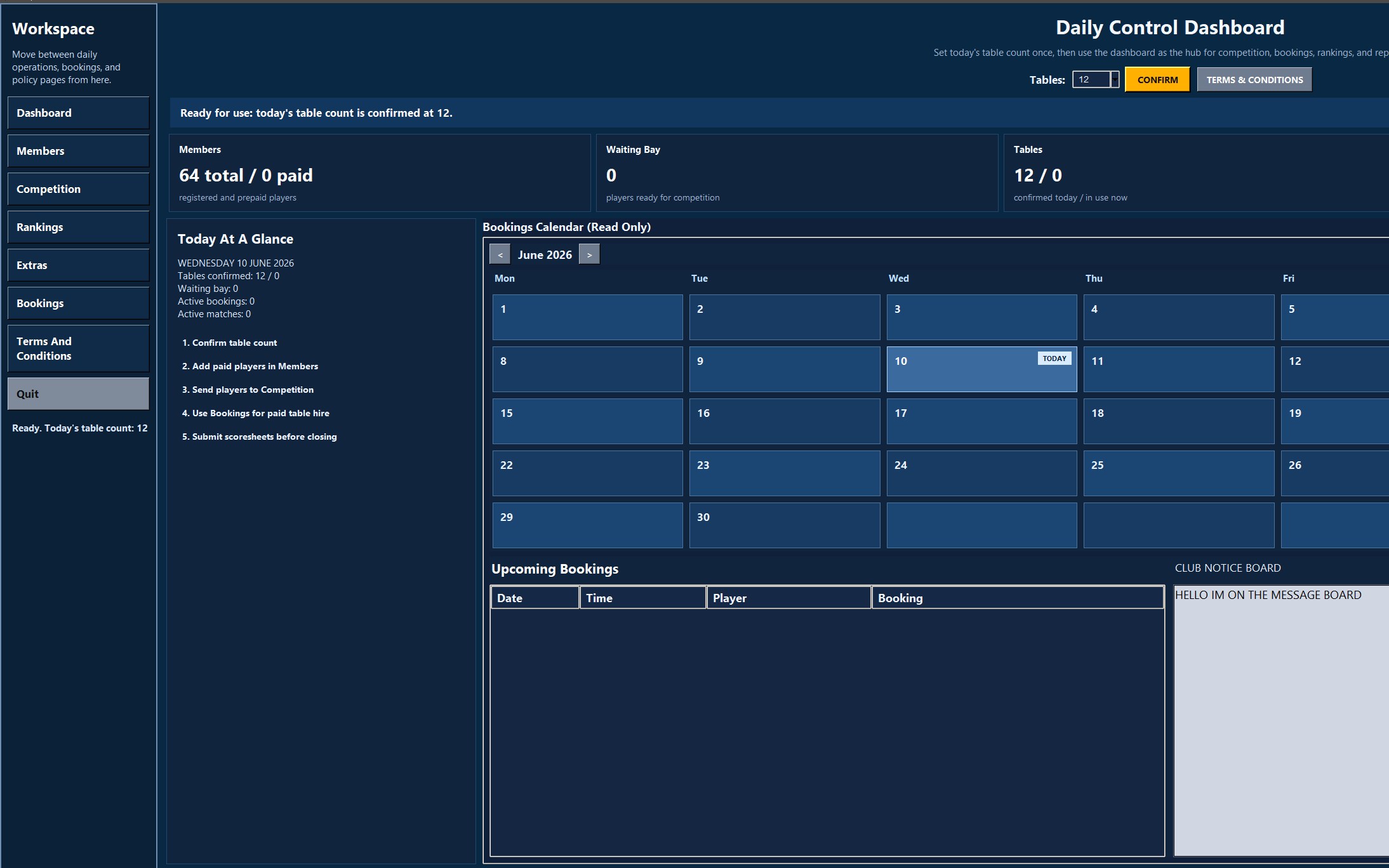The image size is (1389, 868).
Task: Click the 'Active bookings: 0' line
Action: pos(216,301)
